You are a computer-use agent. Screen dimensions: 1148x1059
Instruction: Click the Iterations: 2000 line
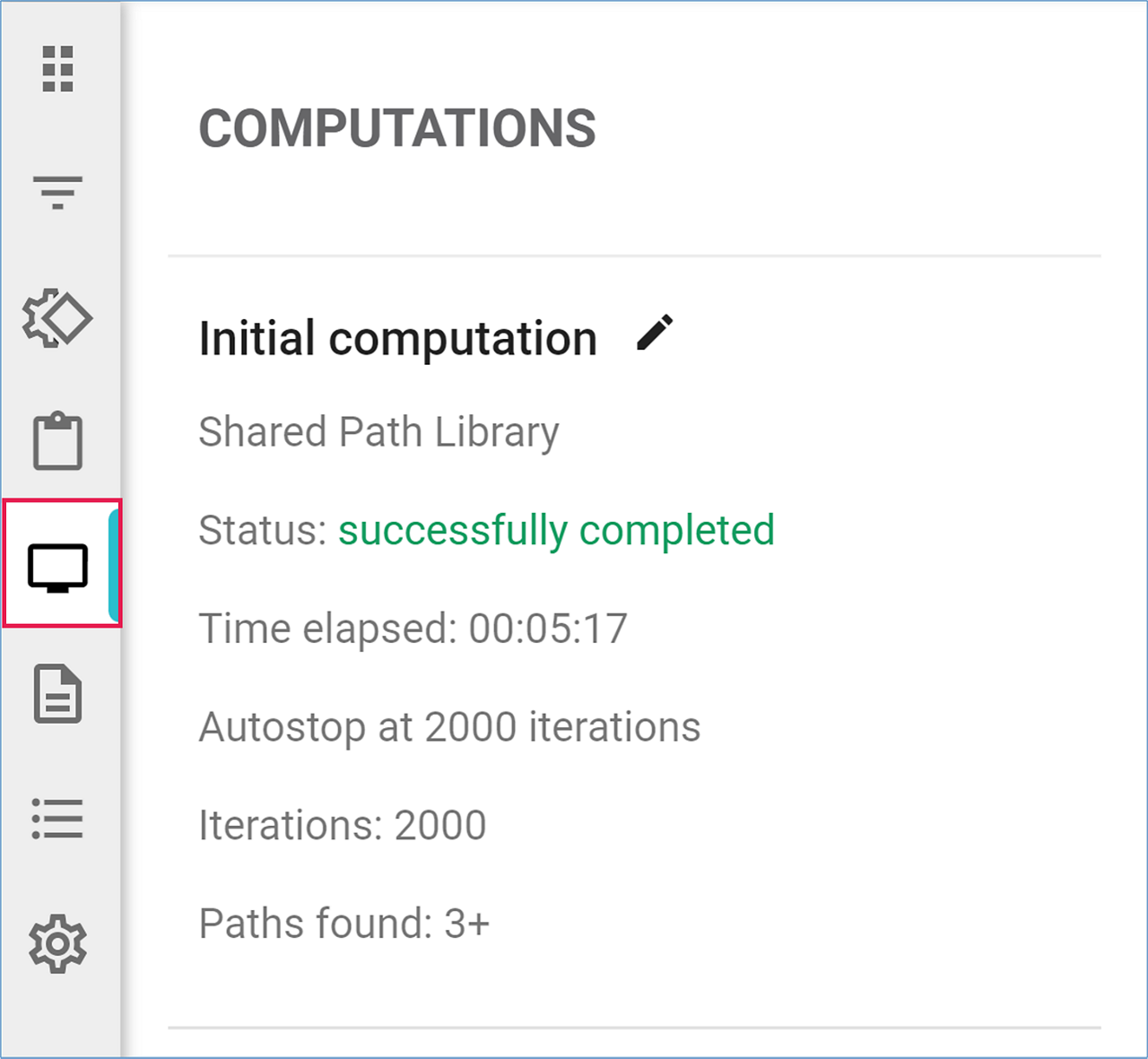point(342,825)
